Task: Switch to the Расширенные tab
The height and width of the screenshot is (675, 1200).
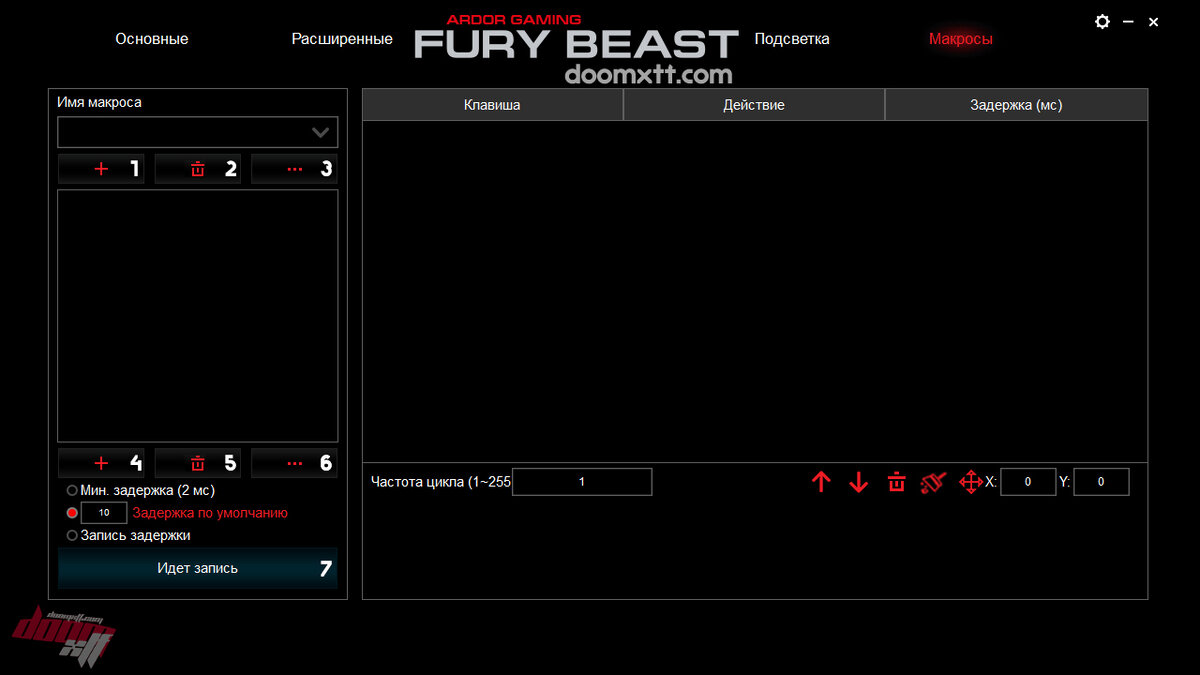Action: (342, 39)
